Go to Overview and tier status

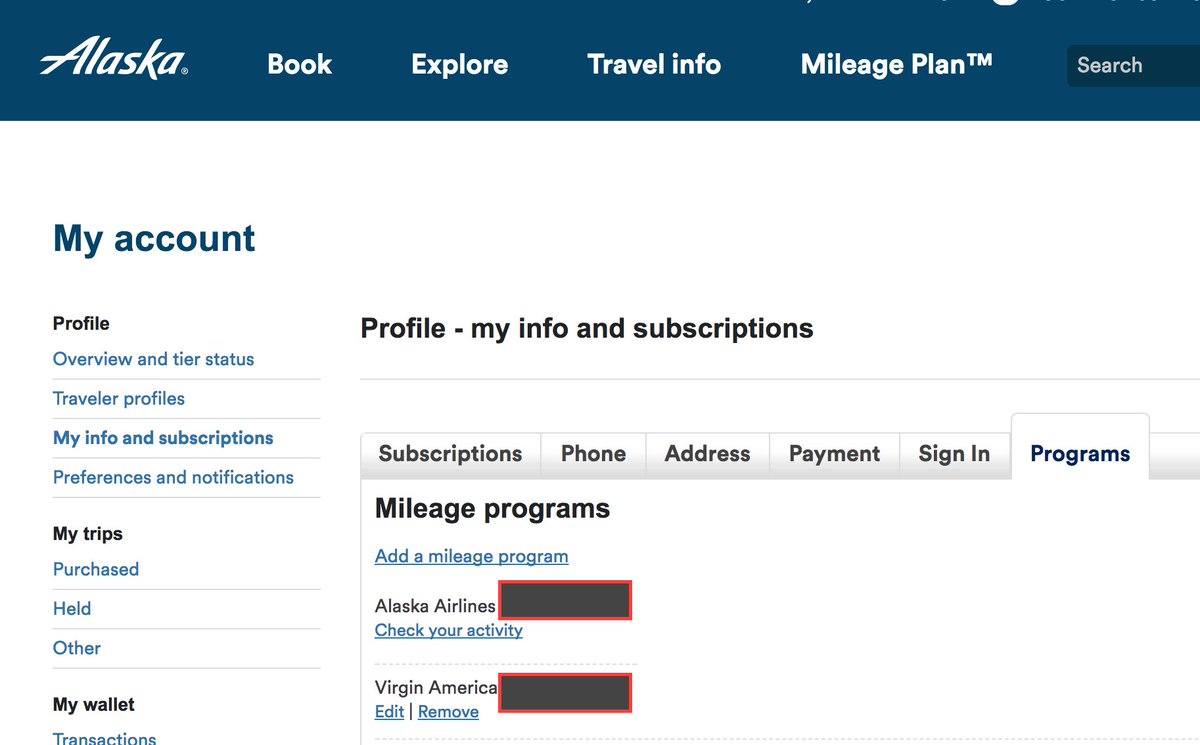pos(153,359)
